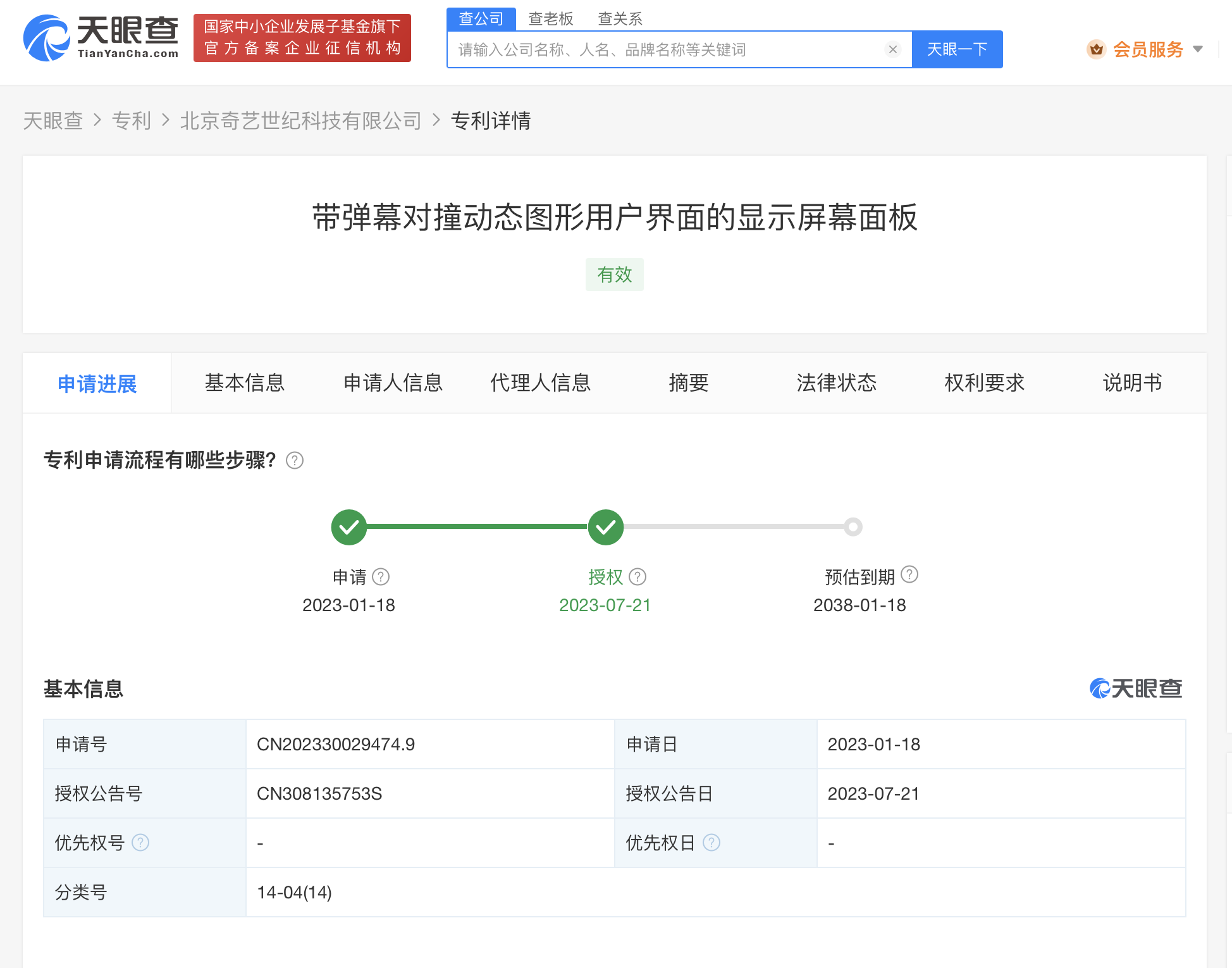Click help icon beside 优先权号
The width and height of the screenshot is (1232, 968).
(140, 843)
